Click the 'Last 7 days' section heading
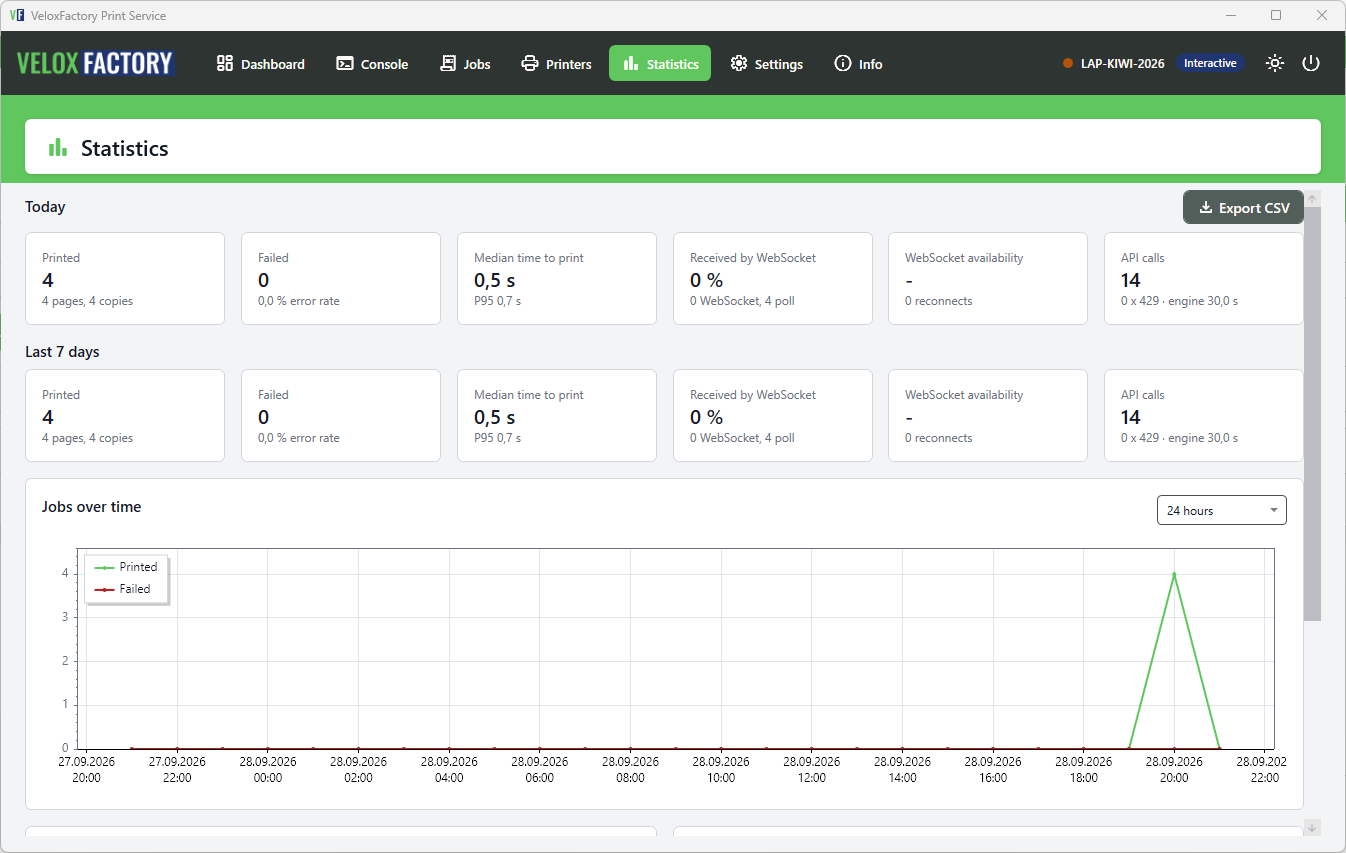The image size is (1346, 853). (x=62, y=352)
